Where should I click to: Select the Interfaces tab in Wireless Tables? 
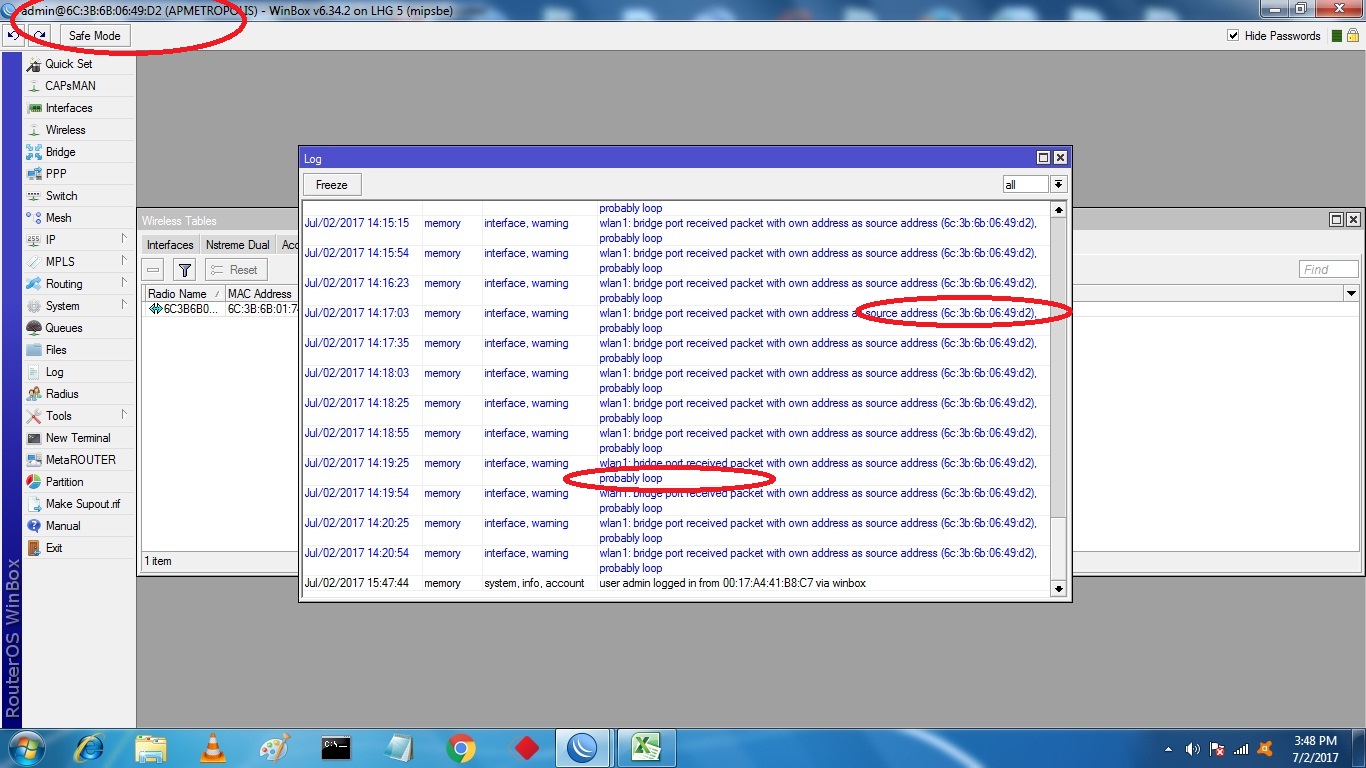pos(169,244)
